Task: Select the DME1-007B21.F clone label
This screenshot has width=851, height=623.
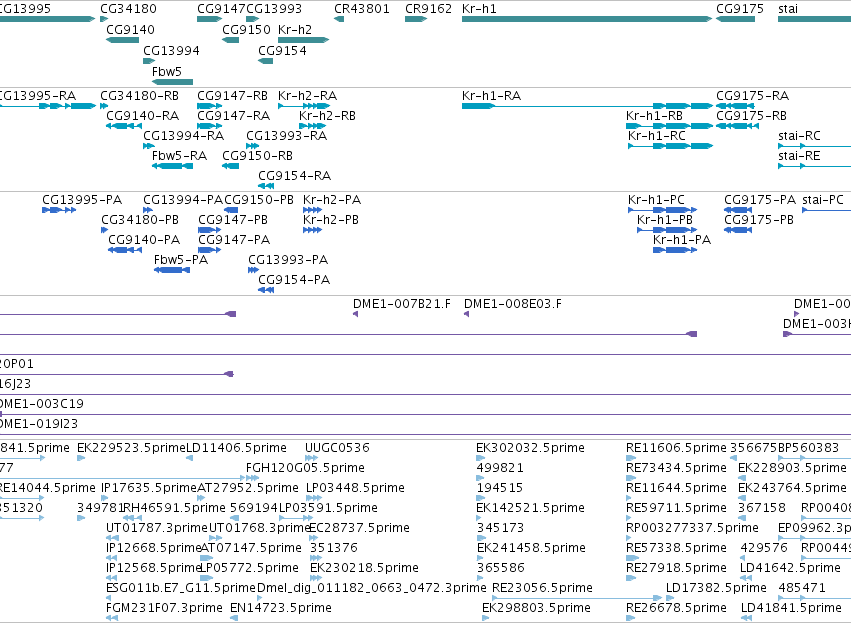Action: pos(402,304)
